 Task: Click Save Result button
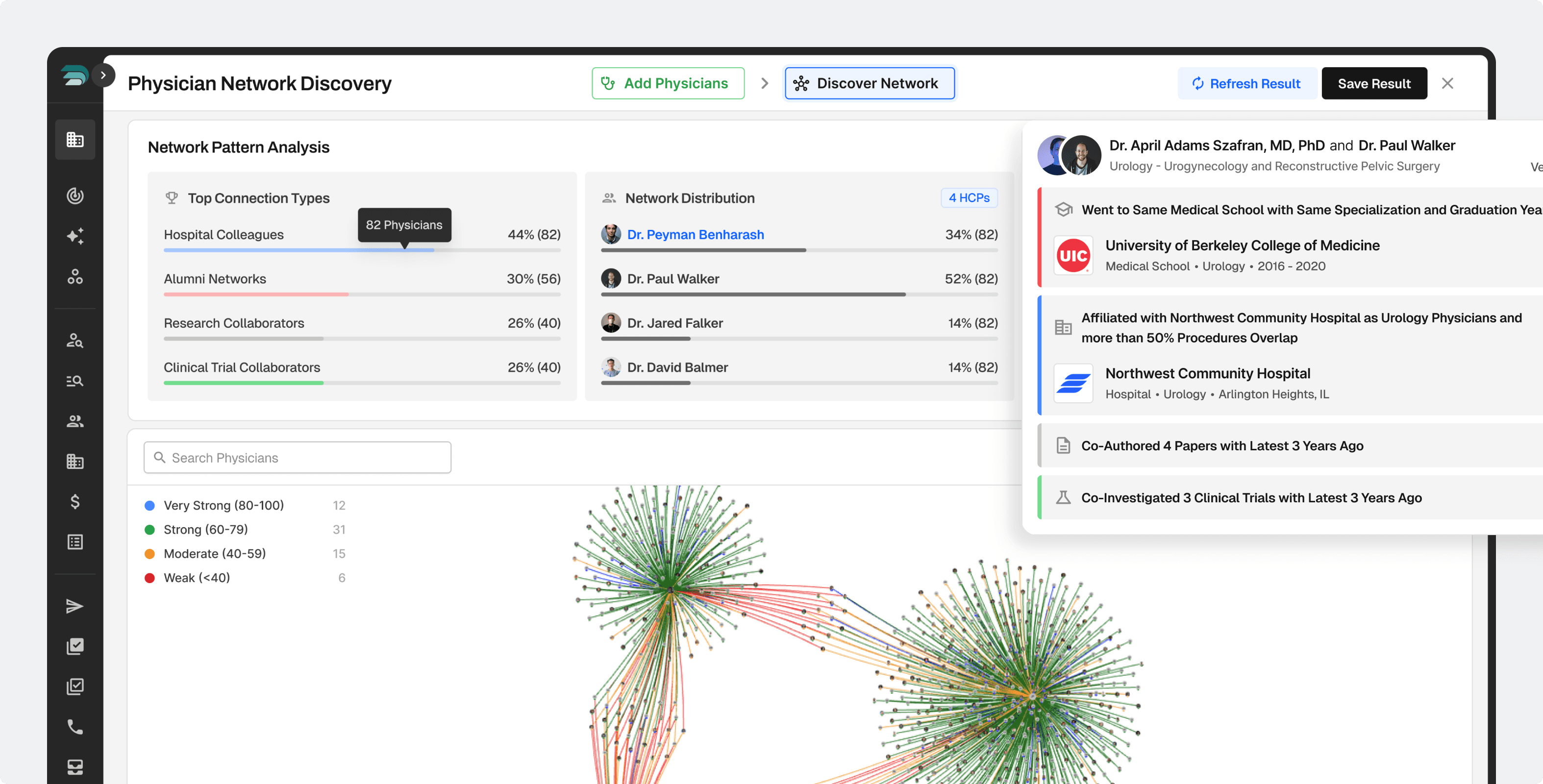point(1374,83)
